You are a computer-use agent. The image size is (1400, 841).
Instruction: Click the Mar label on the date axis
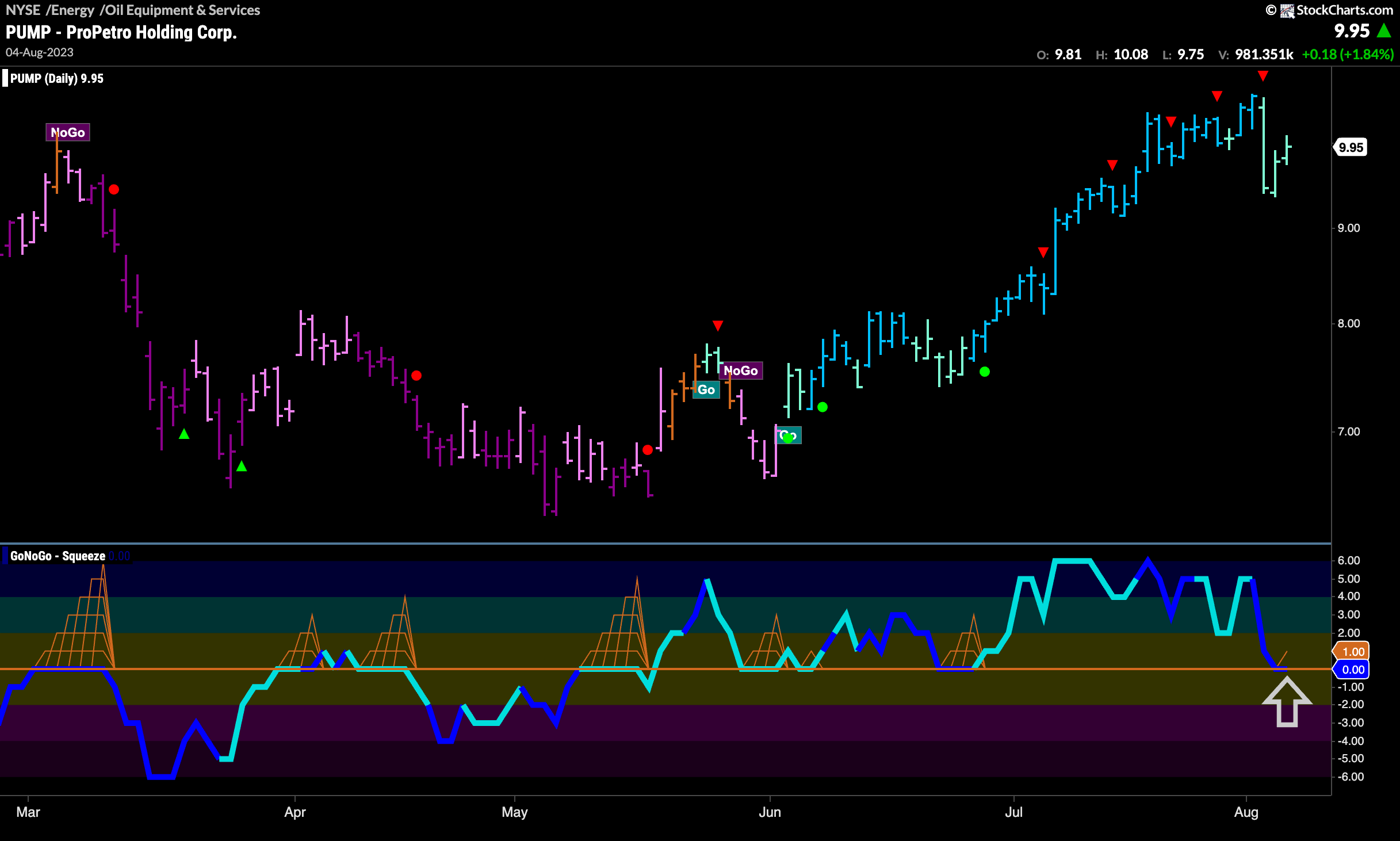pyautogui.click(x=28, y=812)
